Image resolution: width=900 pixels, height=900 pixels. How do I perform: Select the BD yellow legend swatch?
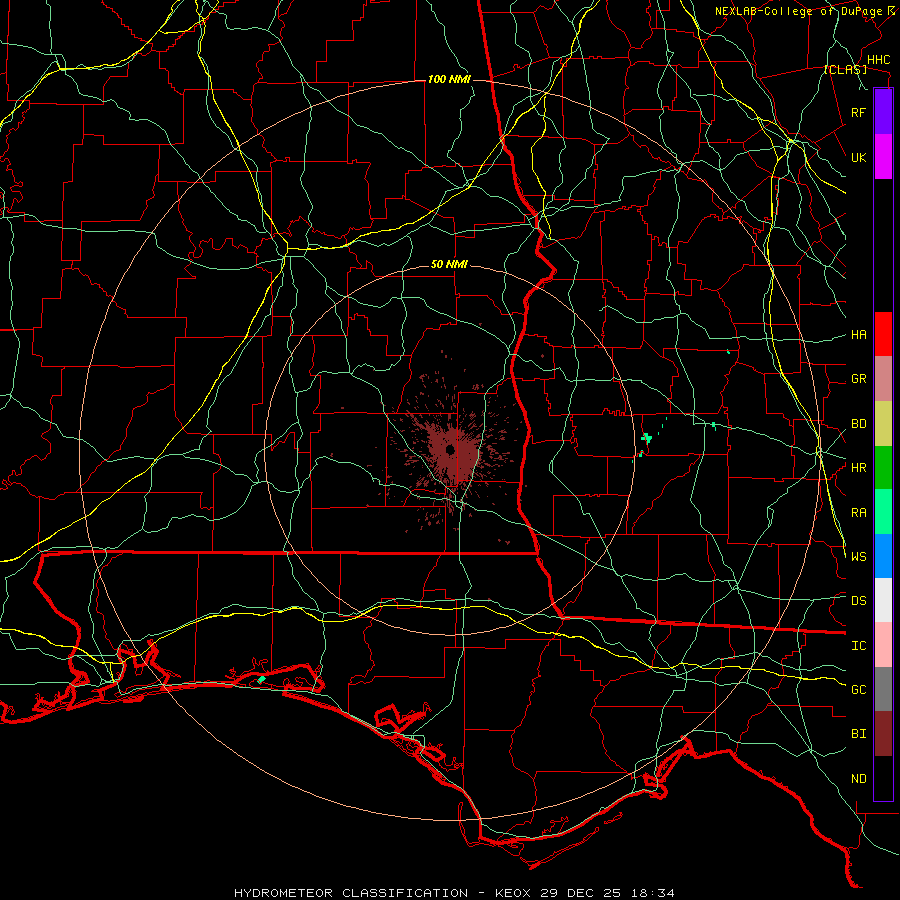883,424
